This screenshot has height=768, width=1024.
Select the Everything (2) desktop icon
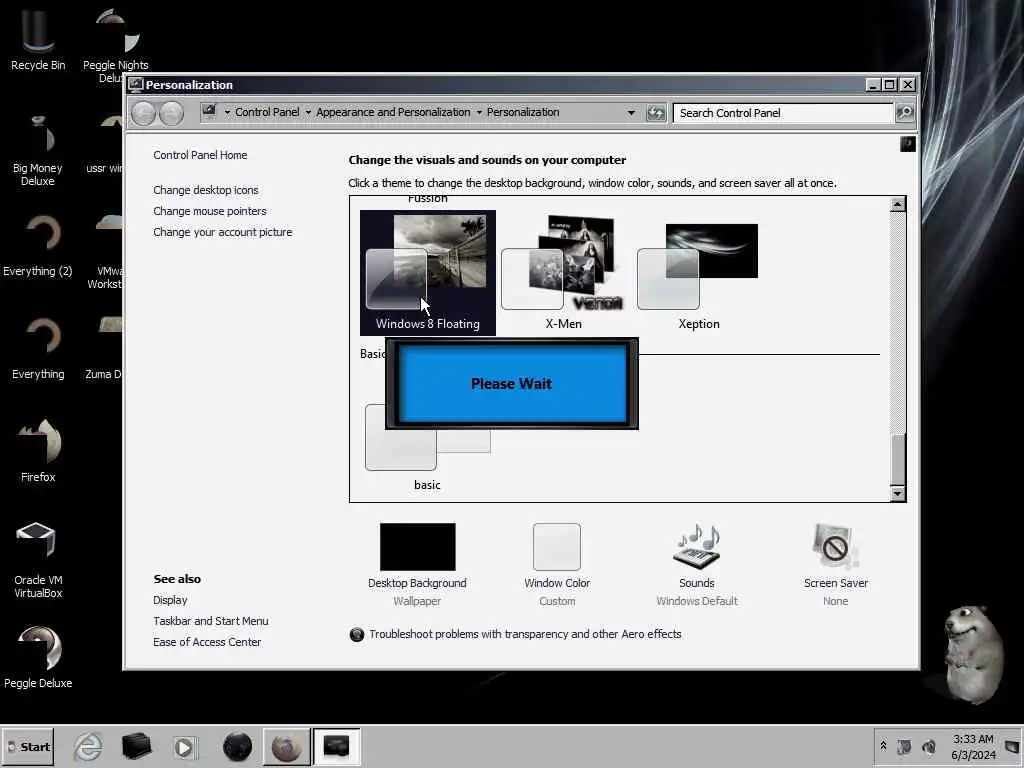(38, 245)
